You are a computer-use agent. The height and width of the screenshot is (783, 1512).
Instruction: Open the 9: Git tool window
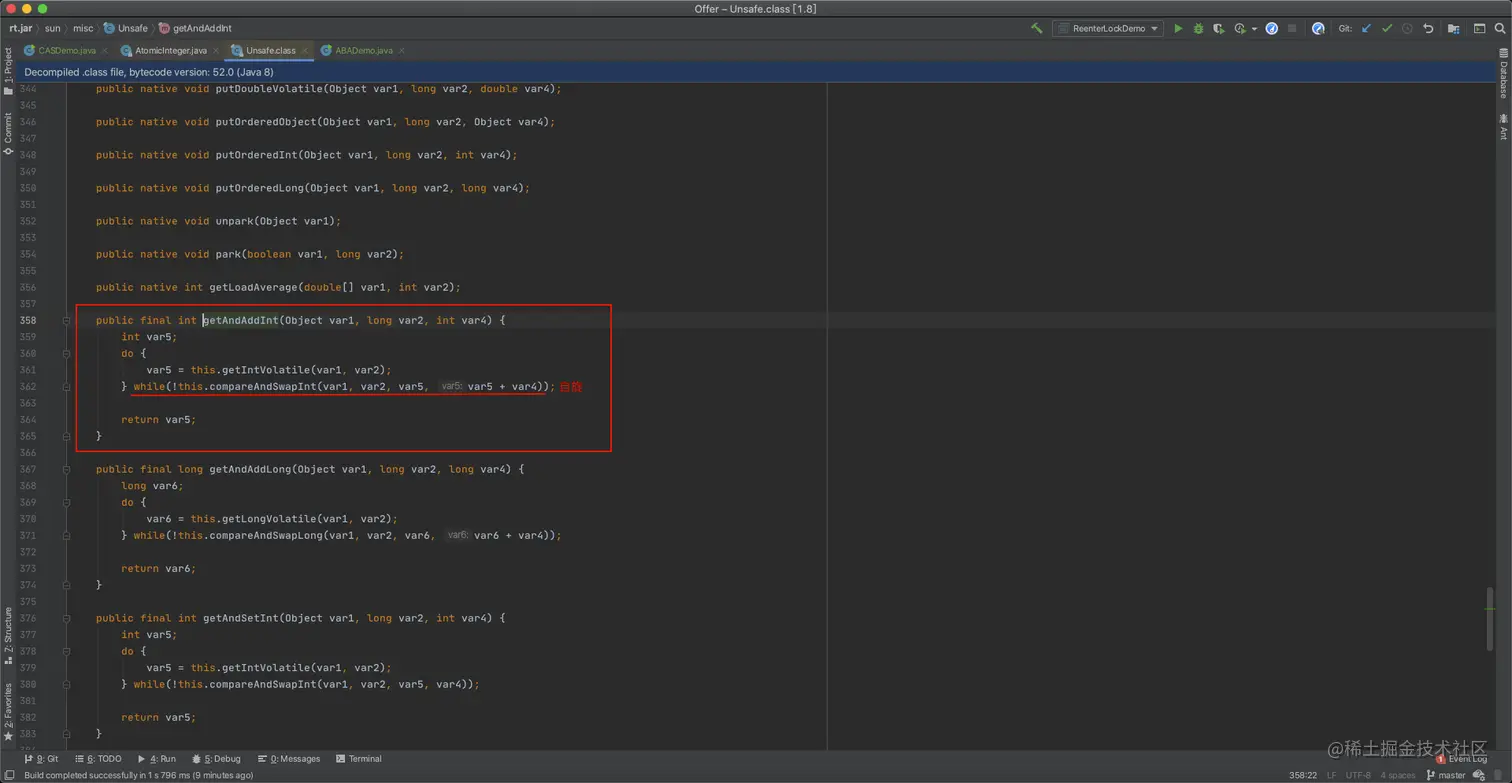[x=41, y=759]
